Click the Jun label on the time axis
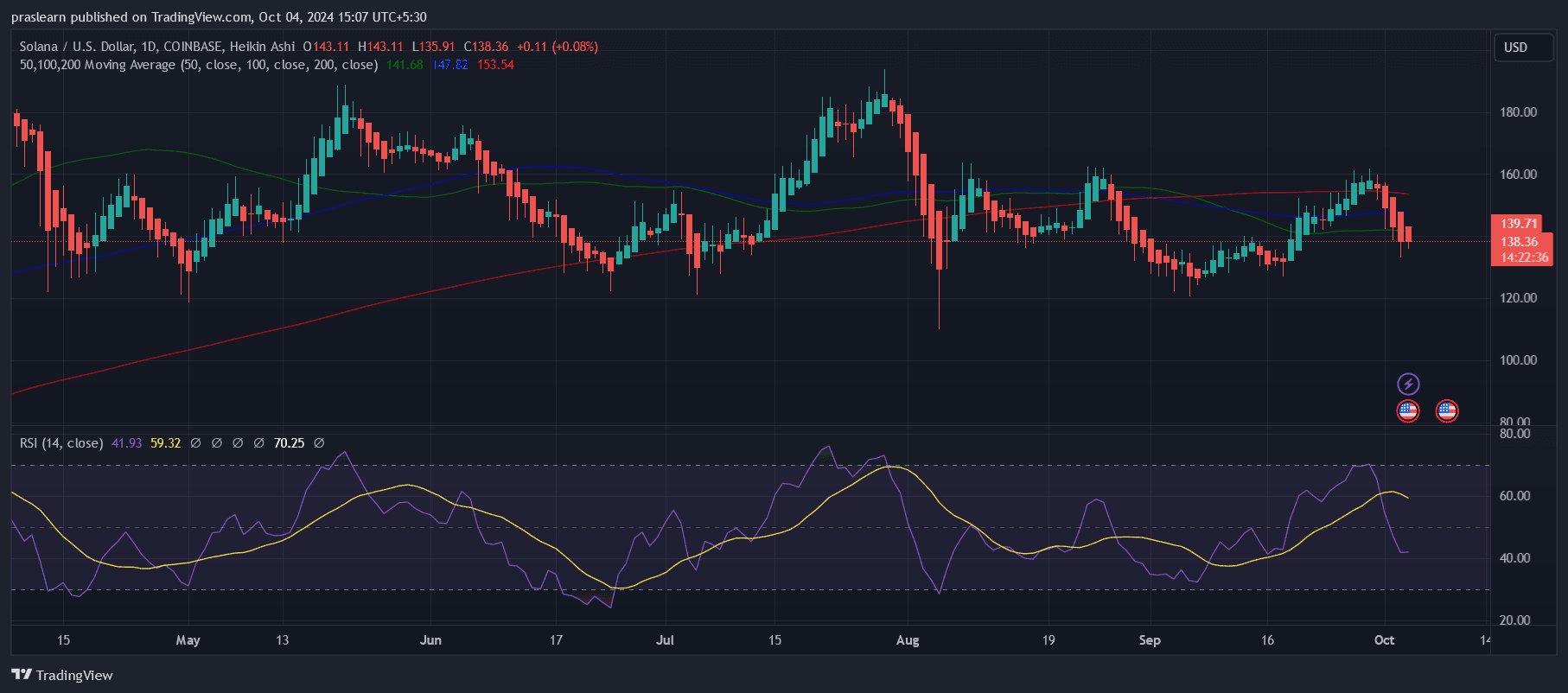1568x693 pixels. point(430,640)
